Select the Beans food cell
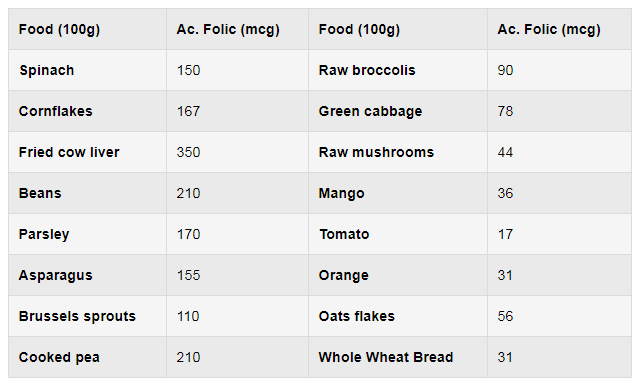 tap(87, 193)
